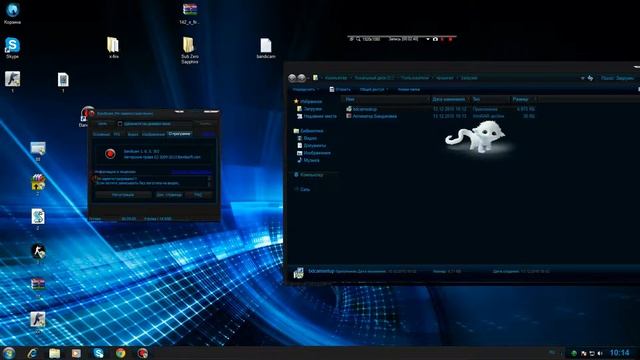Open Загрузки in the Explorer sidebar
This screenshot has width=640, height=360.
tap(309, 109)
